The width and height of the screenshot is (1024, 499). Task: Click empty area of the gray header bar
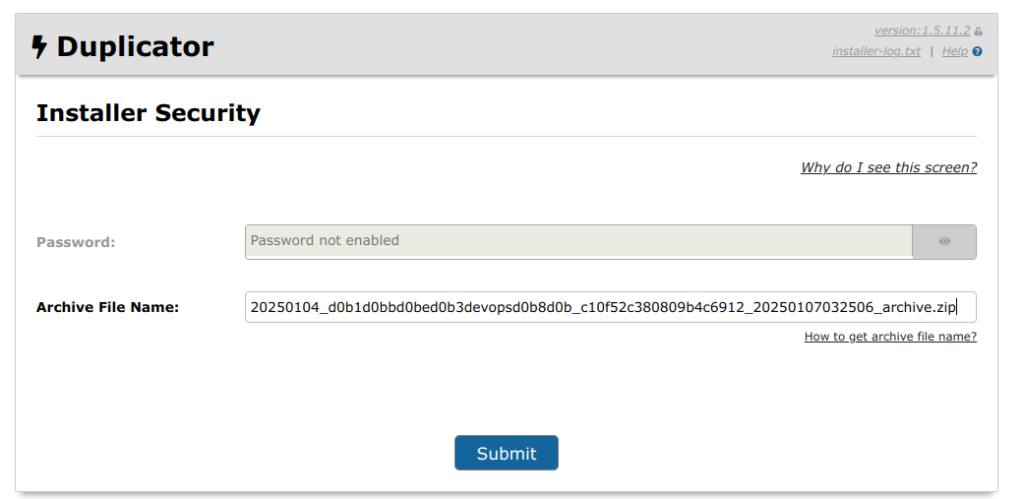500,45
